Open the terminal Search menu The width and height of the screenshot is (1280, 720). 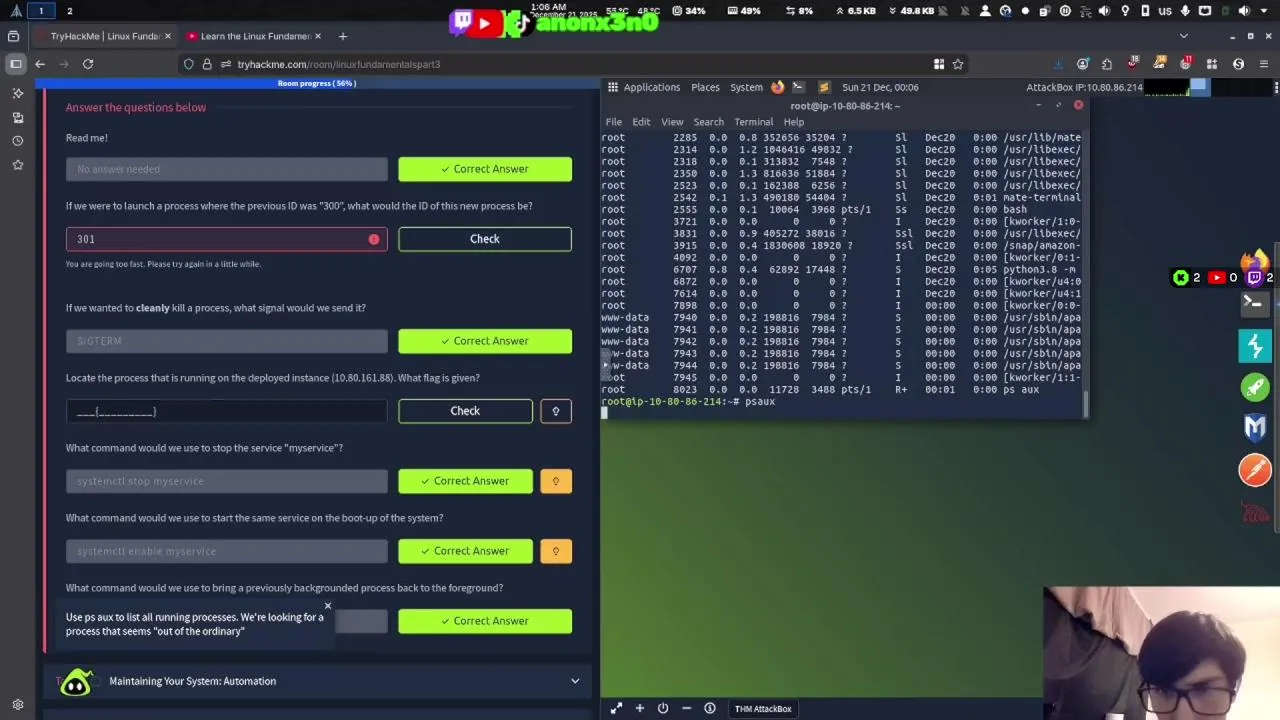coord(708,122)
